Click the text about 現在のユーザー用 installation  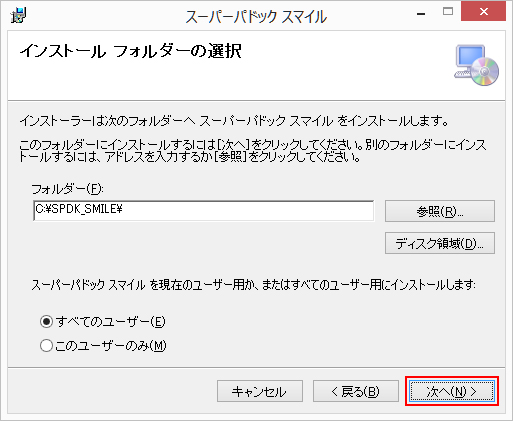tap(253, 285)
